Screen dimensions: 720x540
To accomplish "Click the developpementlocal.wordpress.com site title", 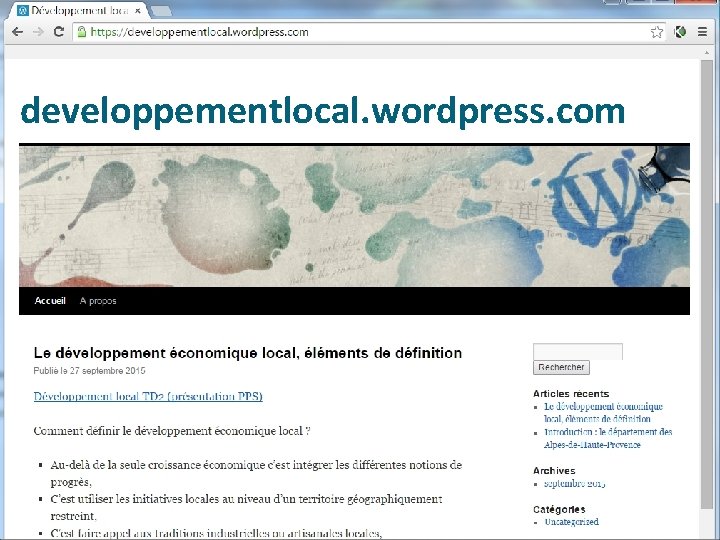I will [x=322, y=111].
